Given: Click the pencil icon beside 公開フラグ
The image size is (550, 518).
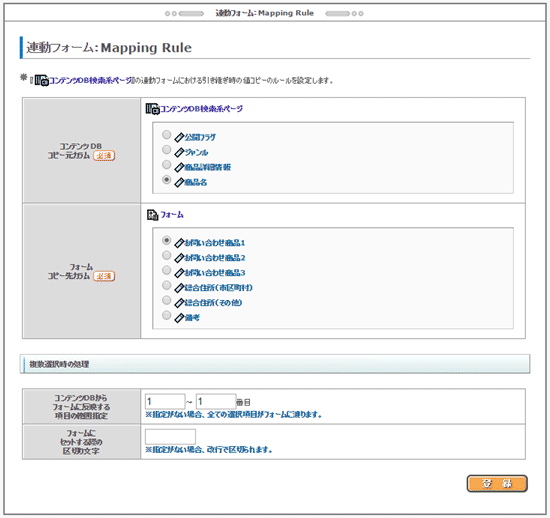Looking at the screenshot, I should click(179, 137).
